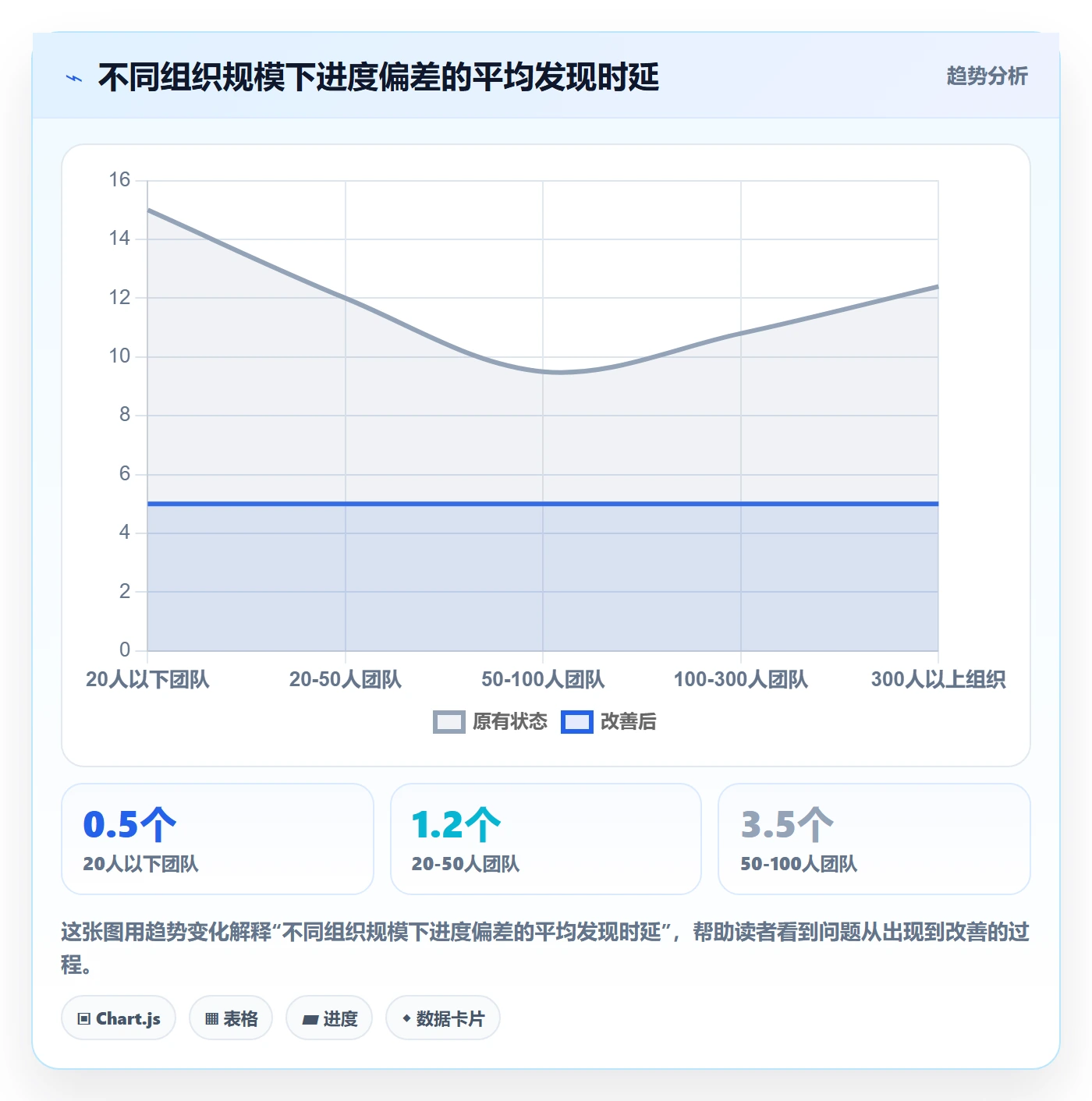Select the 表格 tag chip

[231, 1018]
